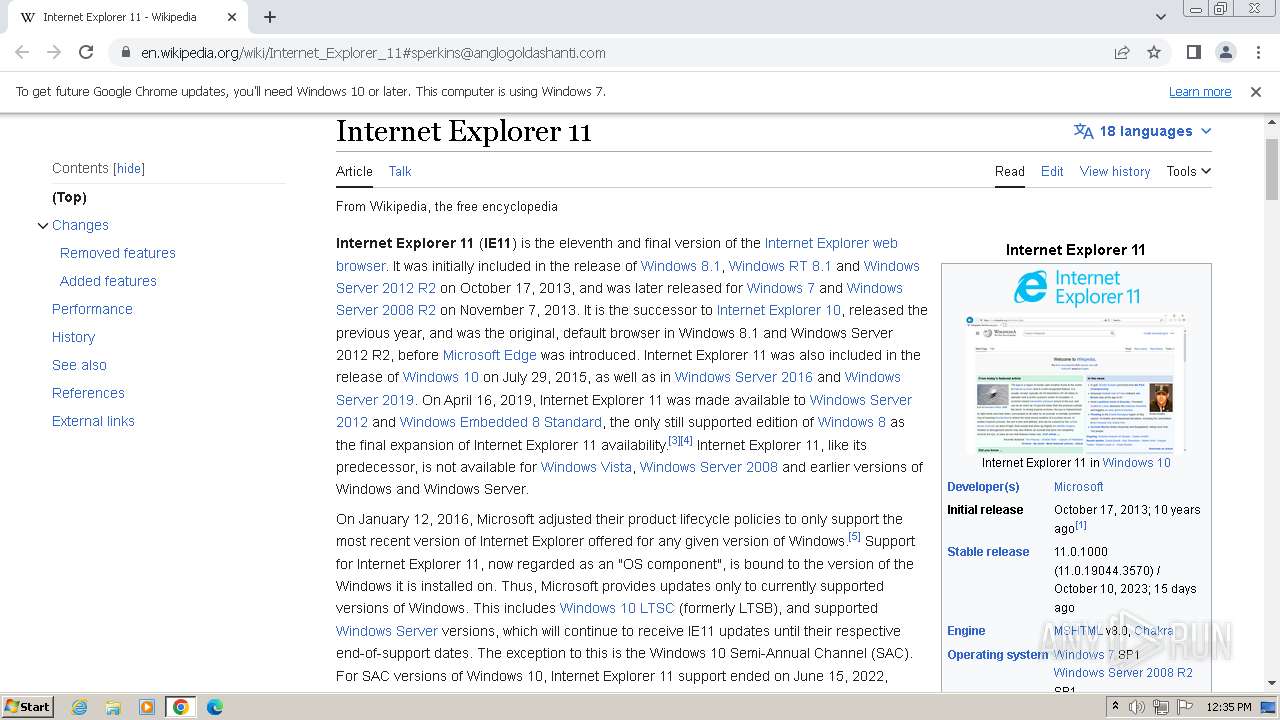The image size is (1280, 720).
Task: Go to References section
Action: pyautogui.click(x=88, y=393)
